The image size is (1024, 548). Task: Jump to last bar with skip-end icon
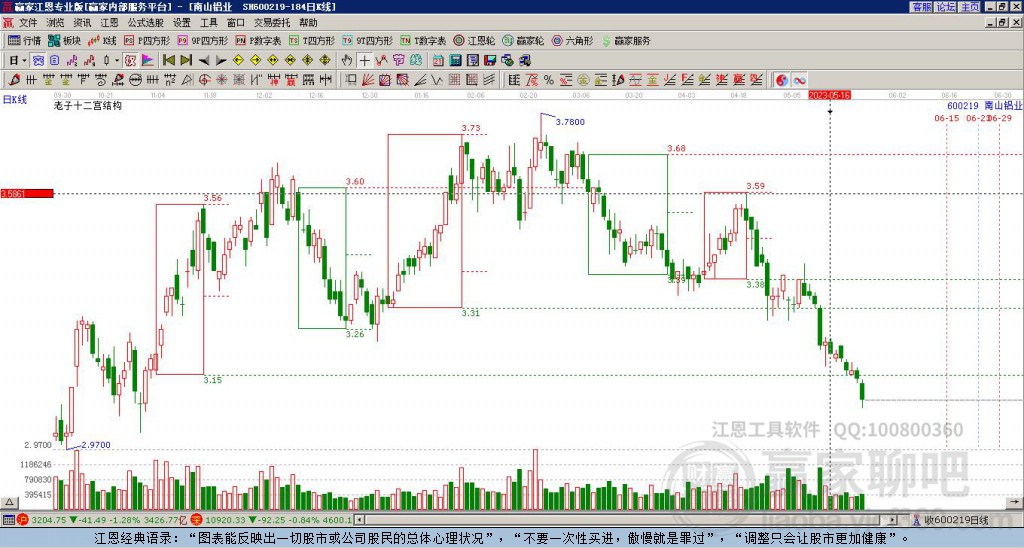click(186, 60)
